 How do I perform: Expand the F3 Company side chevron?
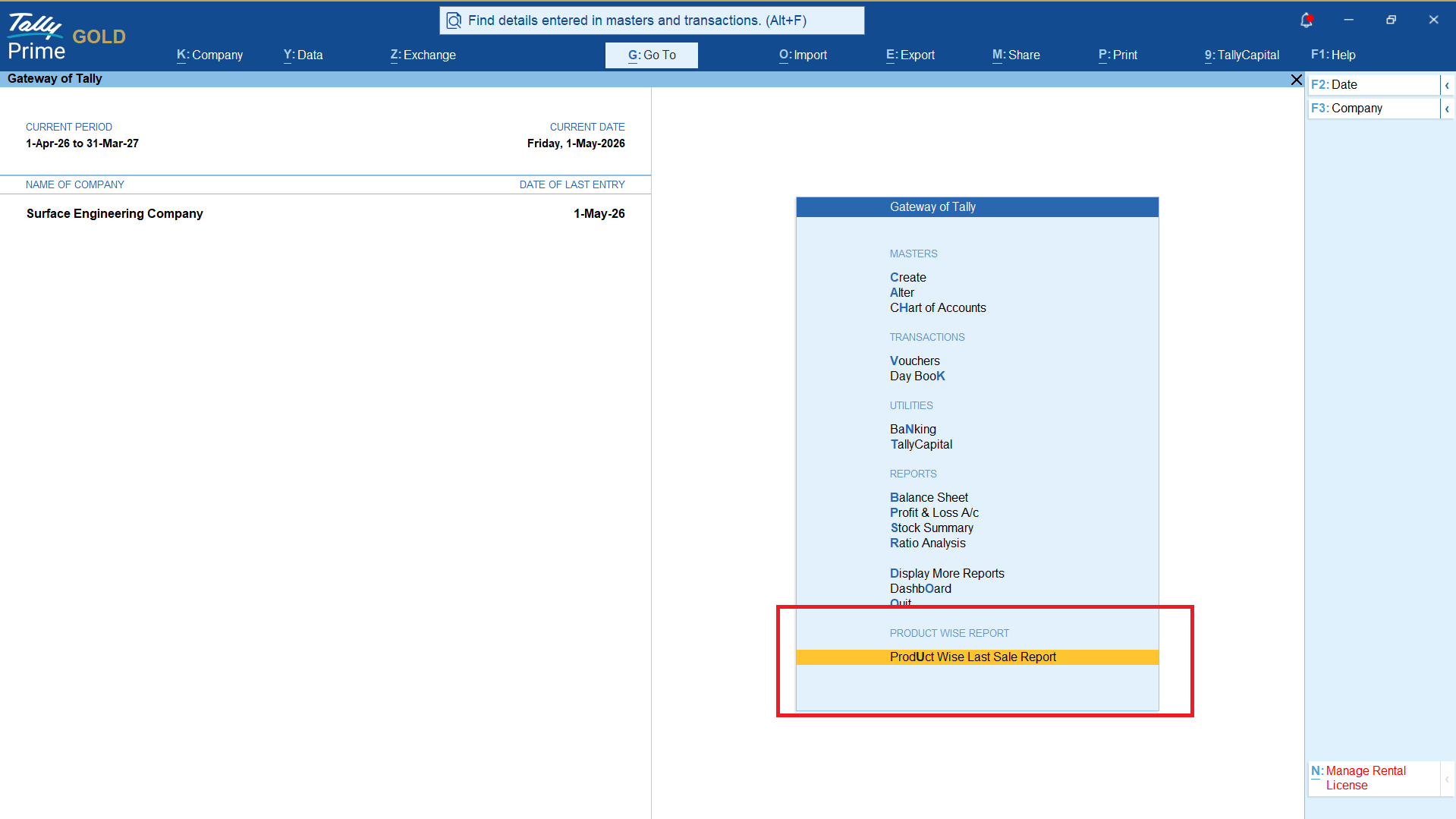[1447, 109]
